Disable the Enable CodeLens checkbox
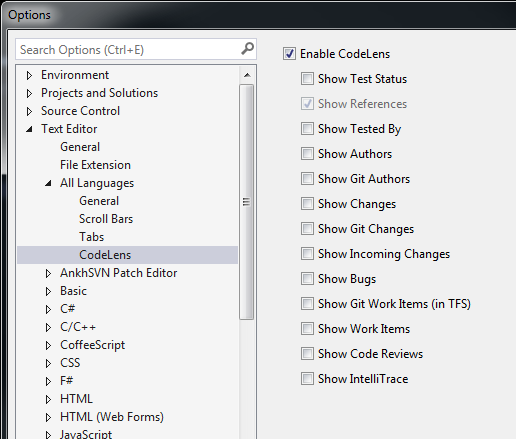The width and height of the screenshot is (516, 439). 289,53
